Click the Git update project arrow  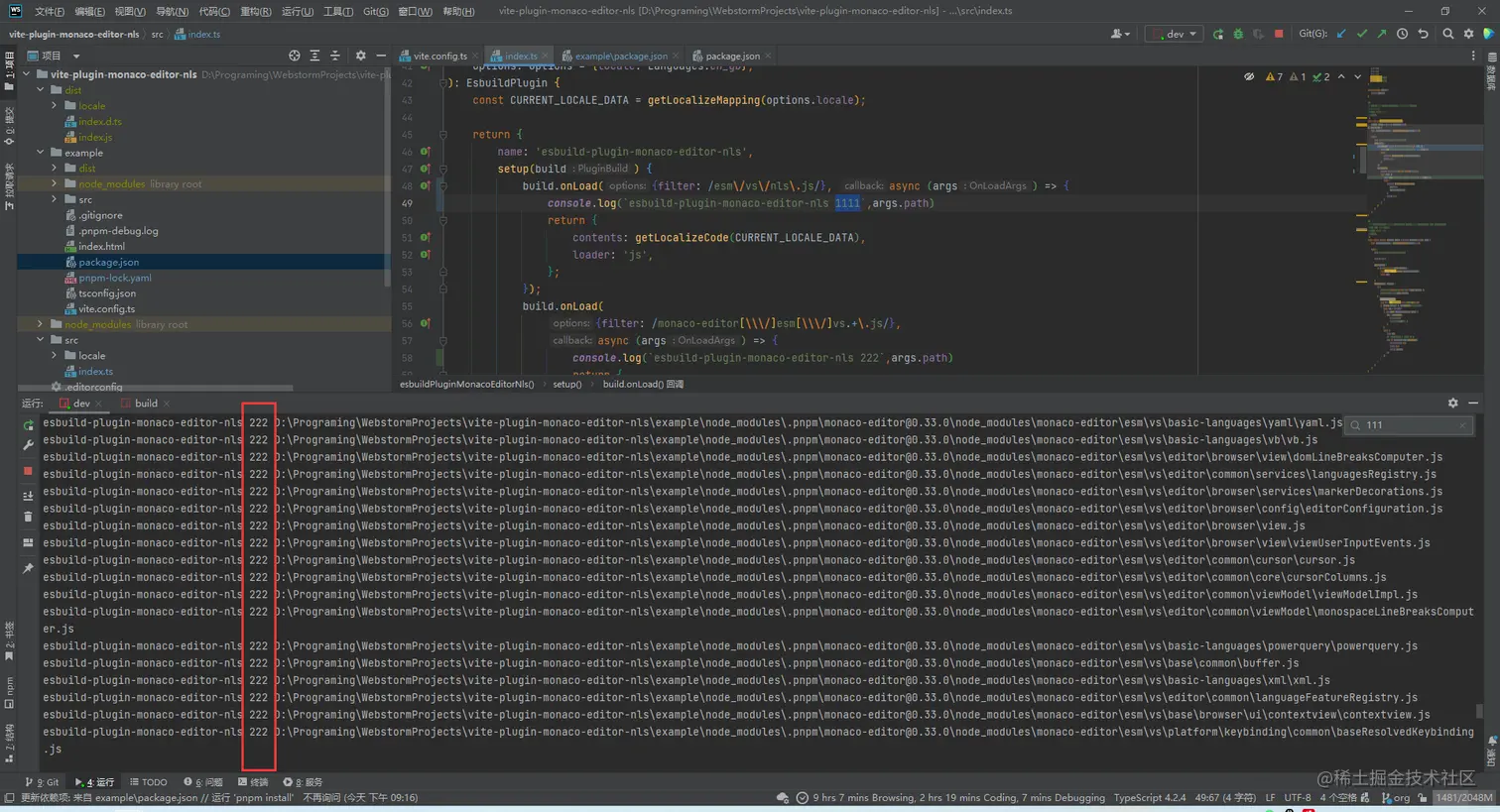tap(1341, 34)
